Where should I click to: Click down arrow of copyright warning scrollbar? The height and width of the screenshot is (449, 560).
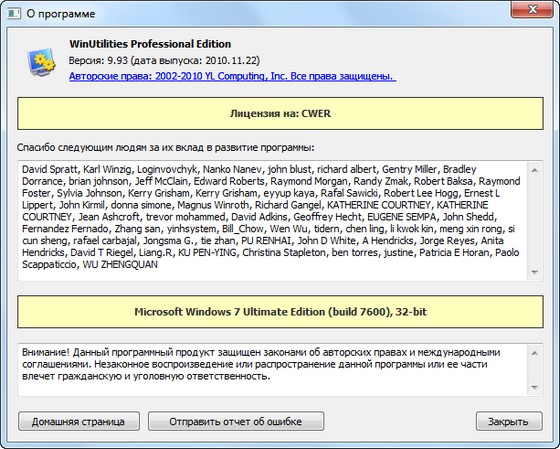click(x=535, y=387)
